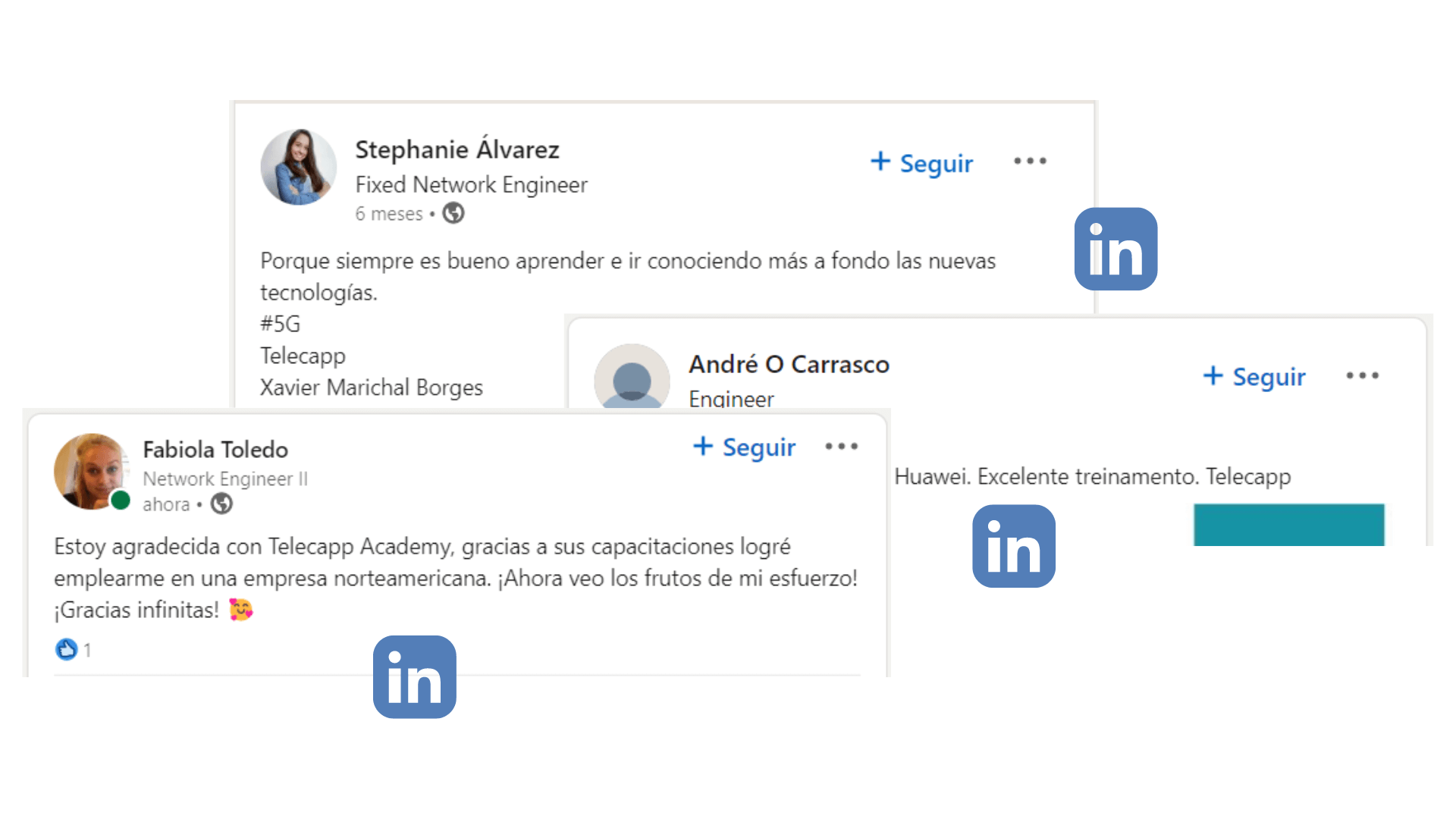This screenshot has height=819, width=1456.
Task: Open André's post overflow menu
Action: (1362, 375)
